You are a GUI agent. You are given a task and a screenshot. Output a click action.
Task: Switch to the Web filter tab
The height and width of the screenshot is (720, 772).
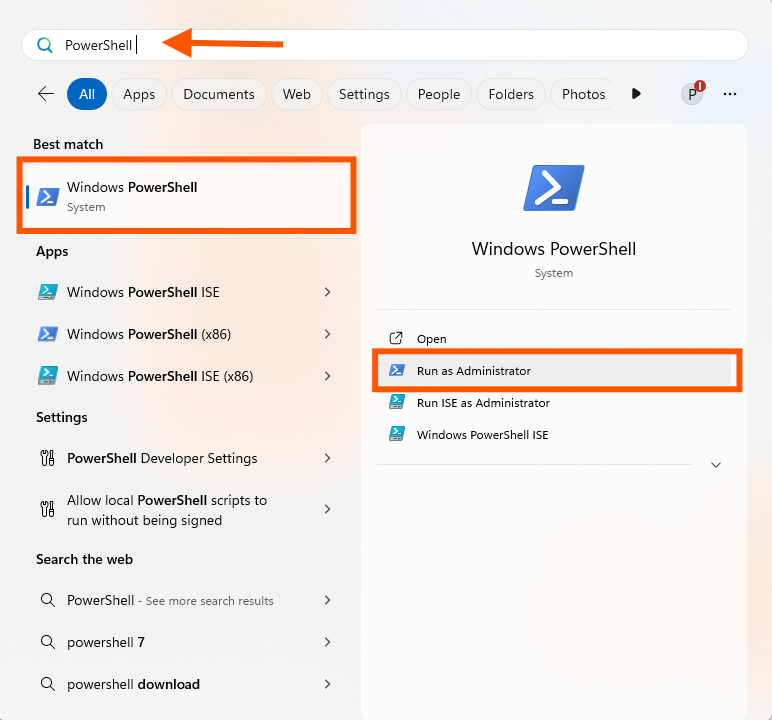[296, 94]
